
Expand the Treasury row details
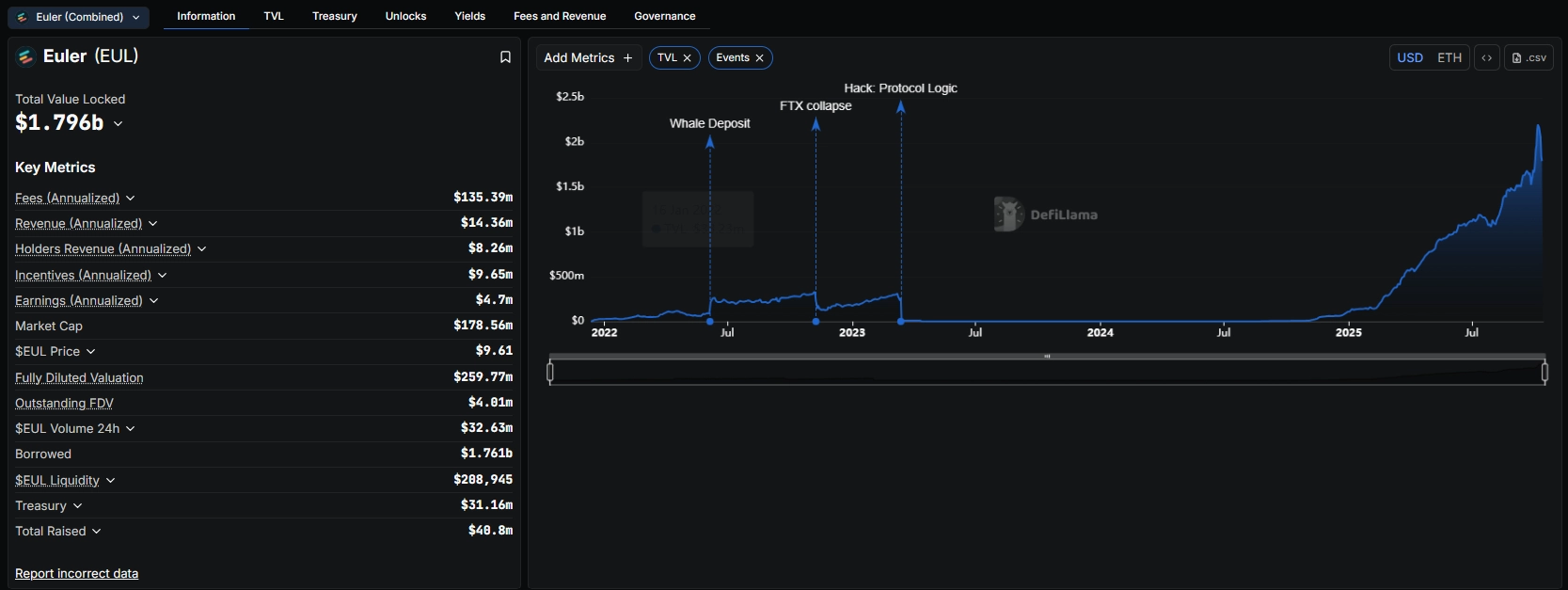(x=77, y=506)
